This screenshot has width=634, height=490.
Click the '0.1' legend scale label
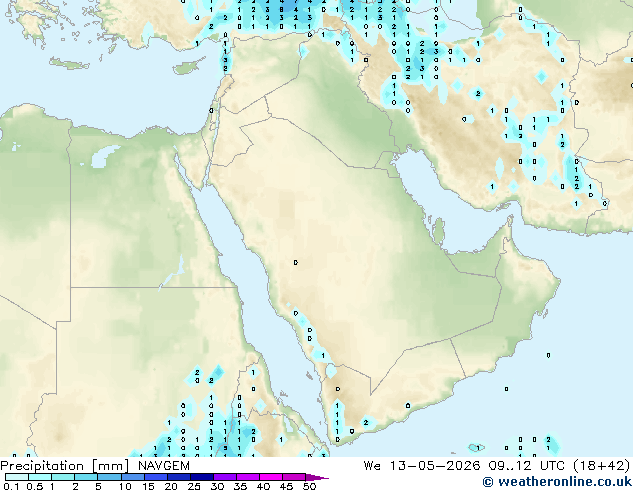tap(11, 486)
